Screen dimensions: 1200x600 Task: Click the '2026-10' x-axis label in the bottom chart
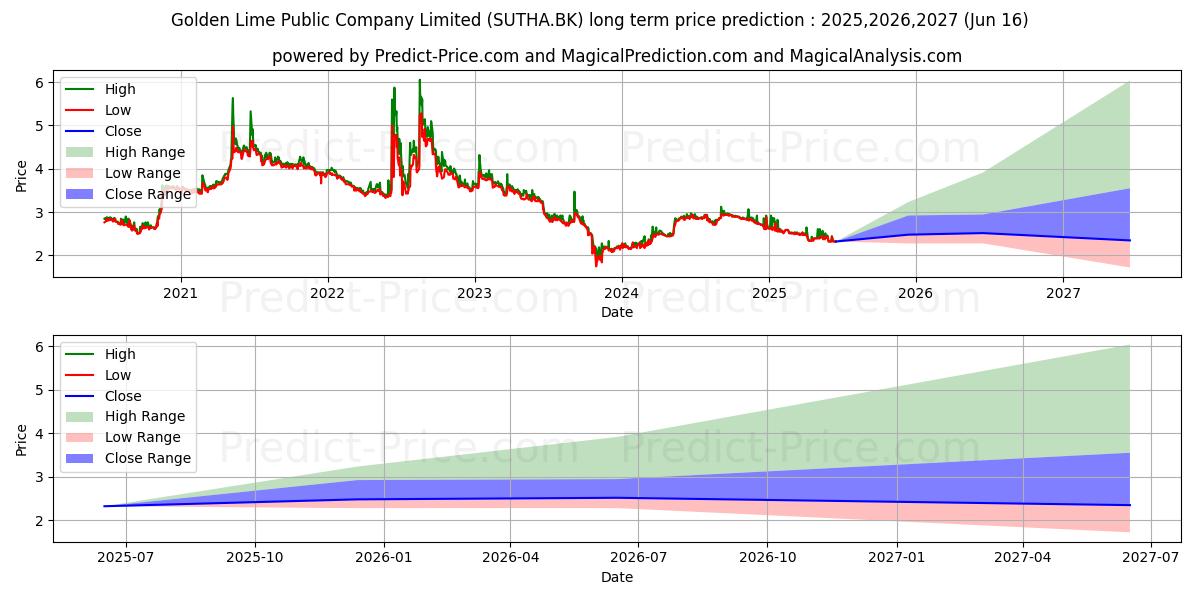tap(768, 558)
